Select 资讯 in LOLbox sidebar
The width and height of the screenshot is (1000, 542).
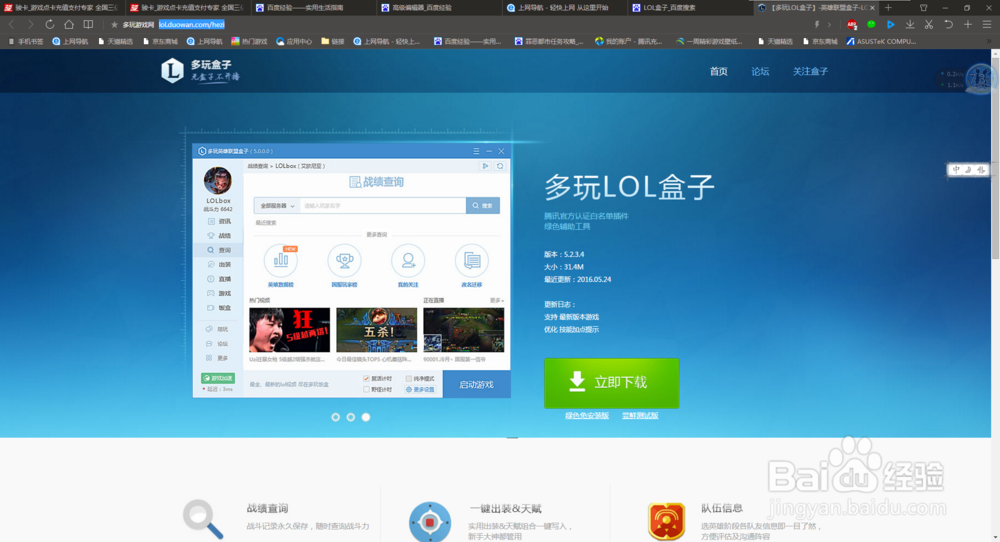218,221
